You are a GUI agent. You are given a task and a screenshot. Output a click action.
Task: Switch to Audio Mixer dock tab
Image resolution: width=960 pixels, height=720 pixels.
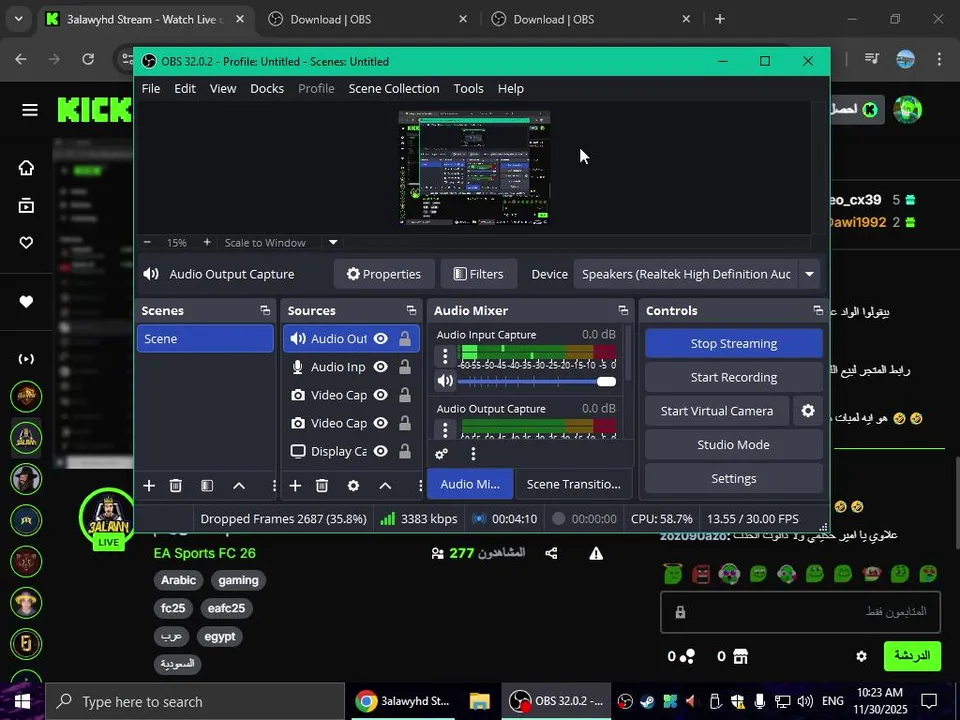(470, 484)
